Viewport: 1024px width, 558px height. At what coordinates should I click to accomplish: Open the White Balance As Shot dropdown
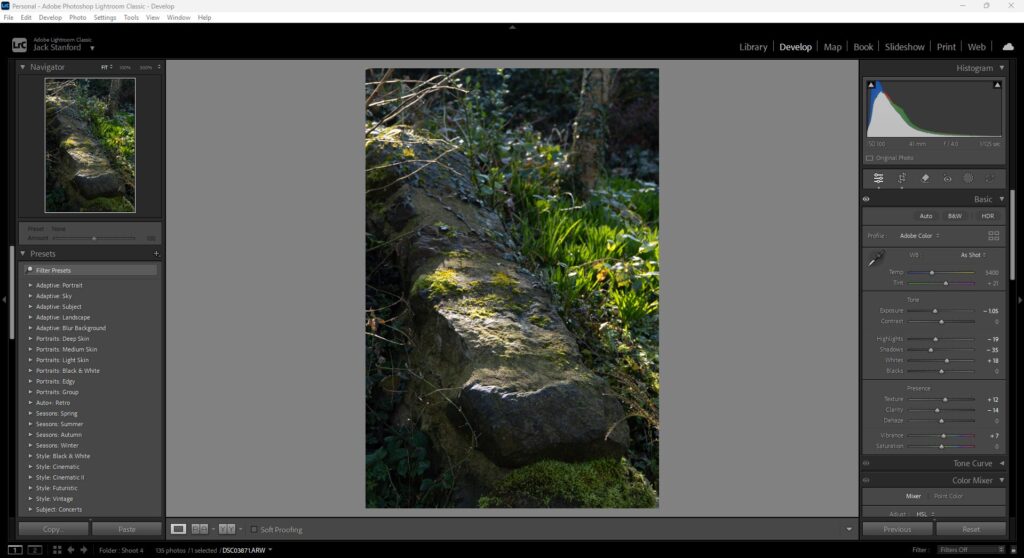point(972,255)
